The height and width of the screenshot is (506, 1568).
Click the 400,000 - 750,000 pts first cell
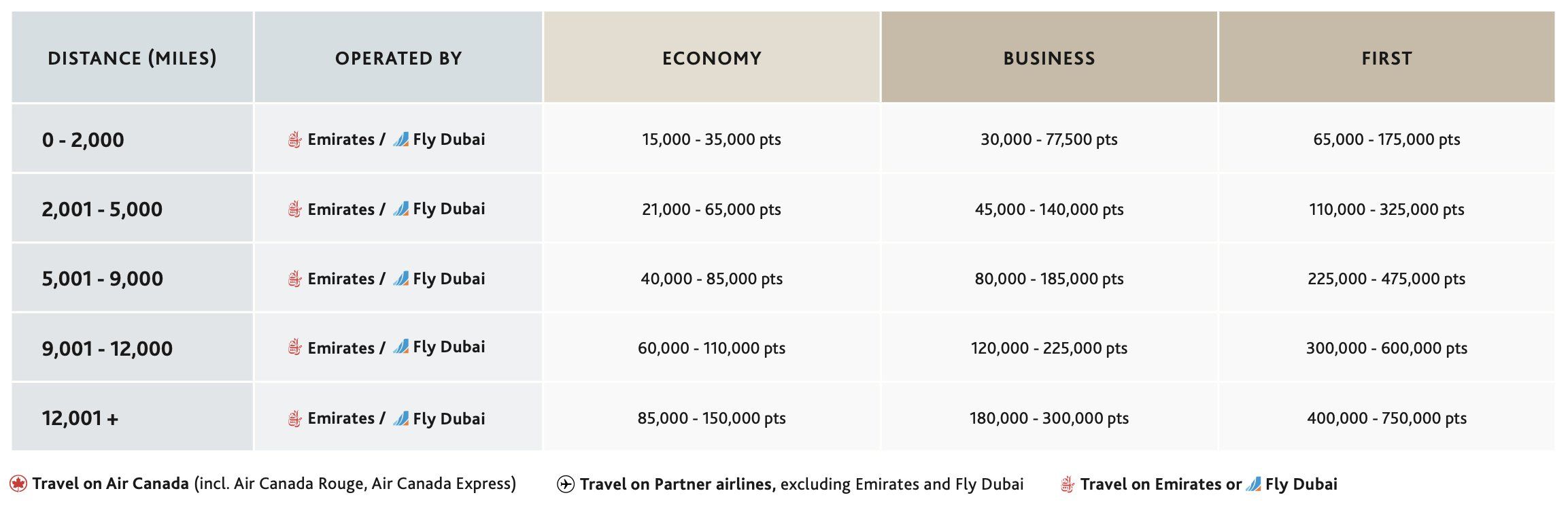tap(1387, 418)
